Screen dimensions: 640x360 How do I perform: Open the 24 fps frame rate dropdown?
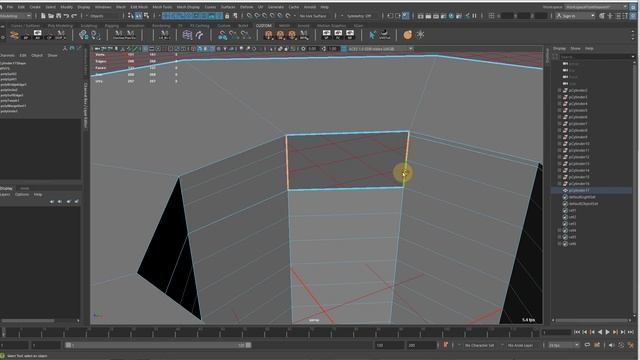point(563,345)
